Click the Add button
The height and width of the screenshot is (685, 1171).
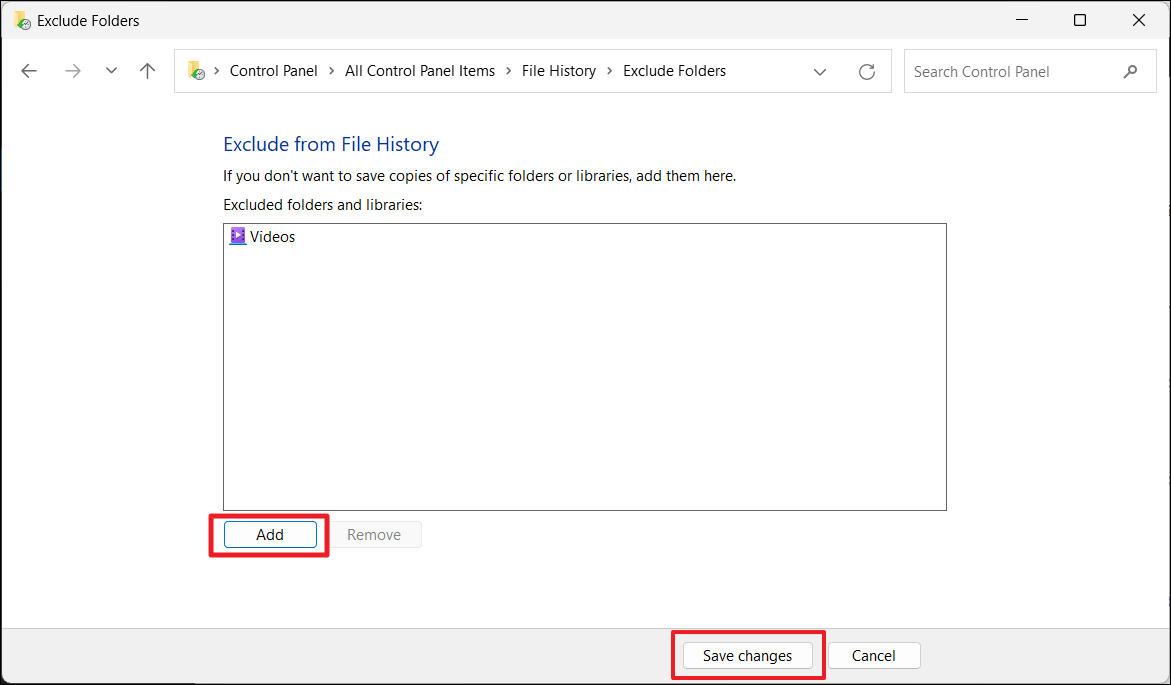(x=270, y=535)
